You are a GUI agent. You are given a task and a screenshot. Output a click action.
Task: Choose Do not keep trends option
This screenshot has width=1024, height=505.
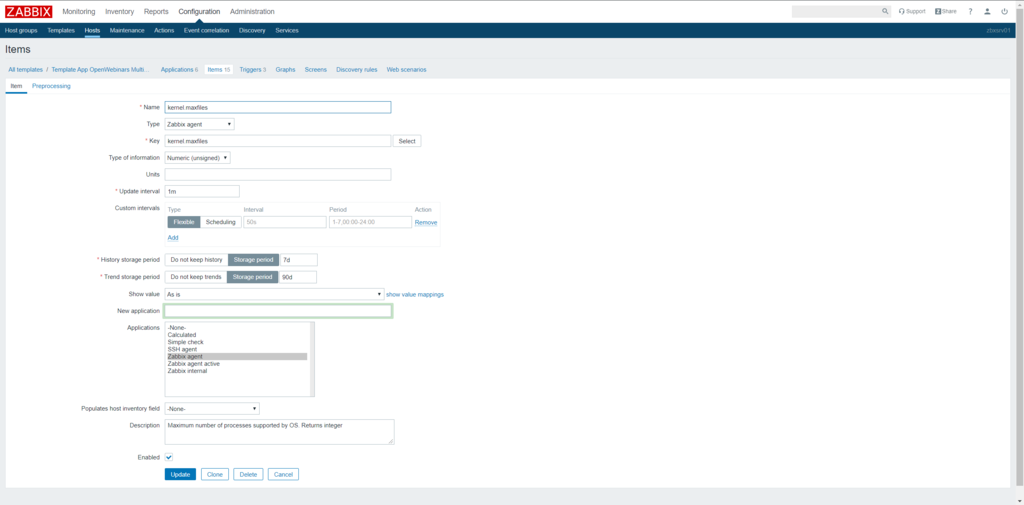pos(196,277)
